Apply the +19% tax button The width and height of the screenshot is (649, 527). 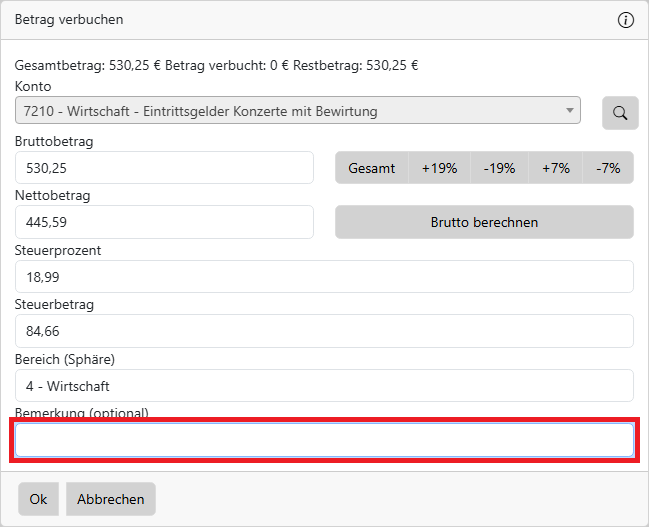point(439,168)
